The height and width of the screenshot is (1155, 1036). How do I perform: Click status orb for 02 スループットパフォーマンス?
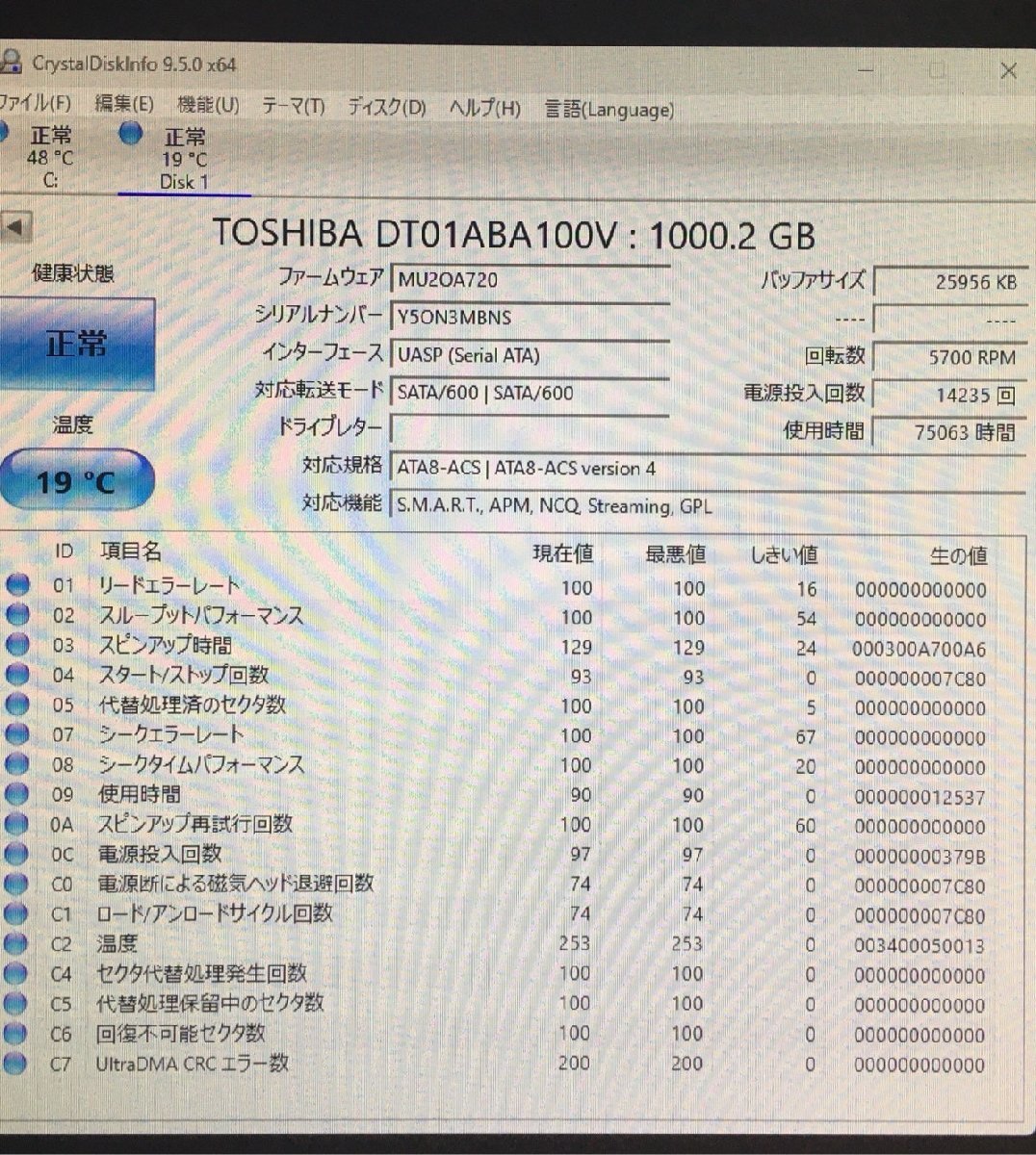[x=16, y=614]
